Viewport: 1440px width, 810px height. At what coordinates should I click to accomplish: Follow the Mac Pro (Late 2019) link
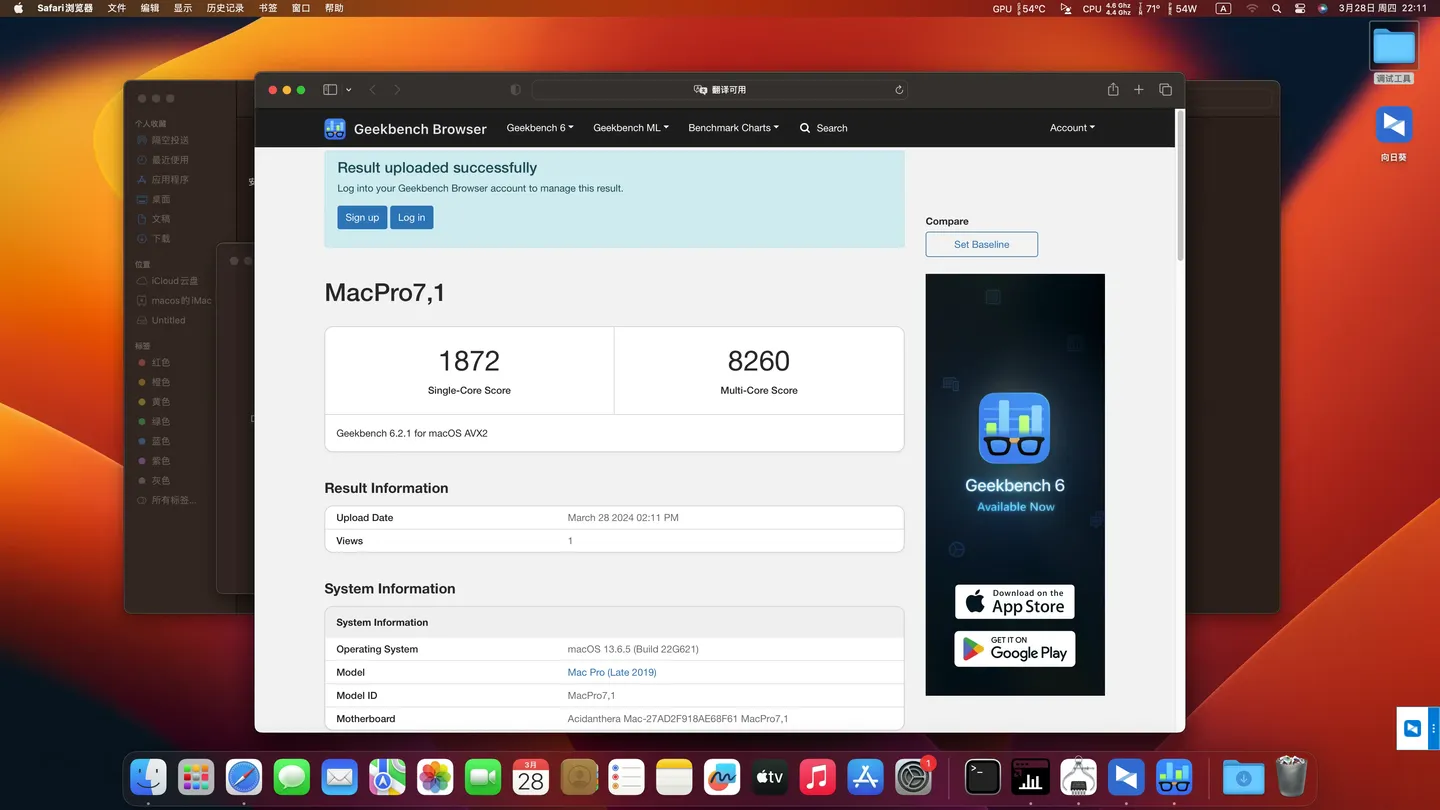click(x=611, y=672)
